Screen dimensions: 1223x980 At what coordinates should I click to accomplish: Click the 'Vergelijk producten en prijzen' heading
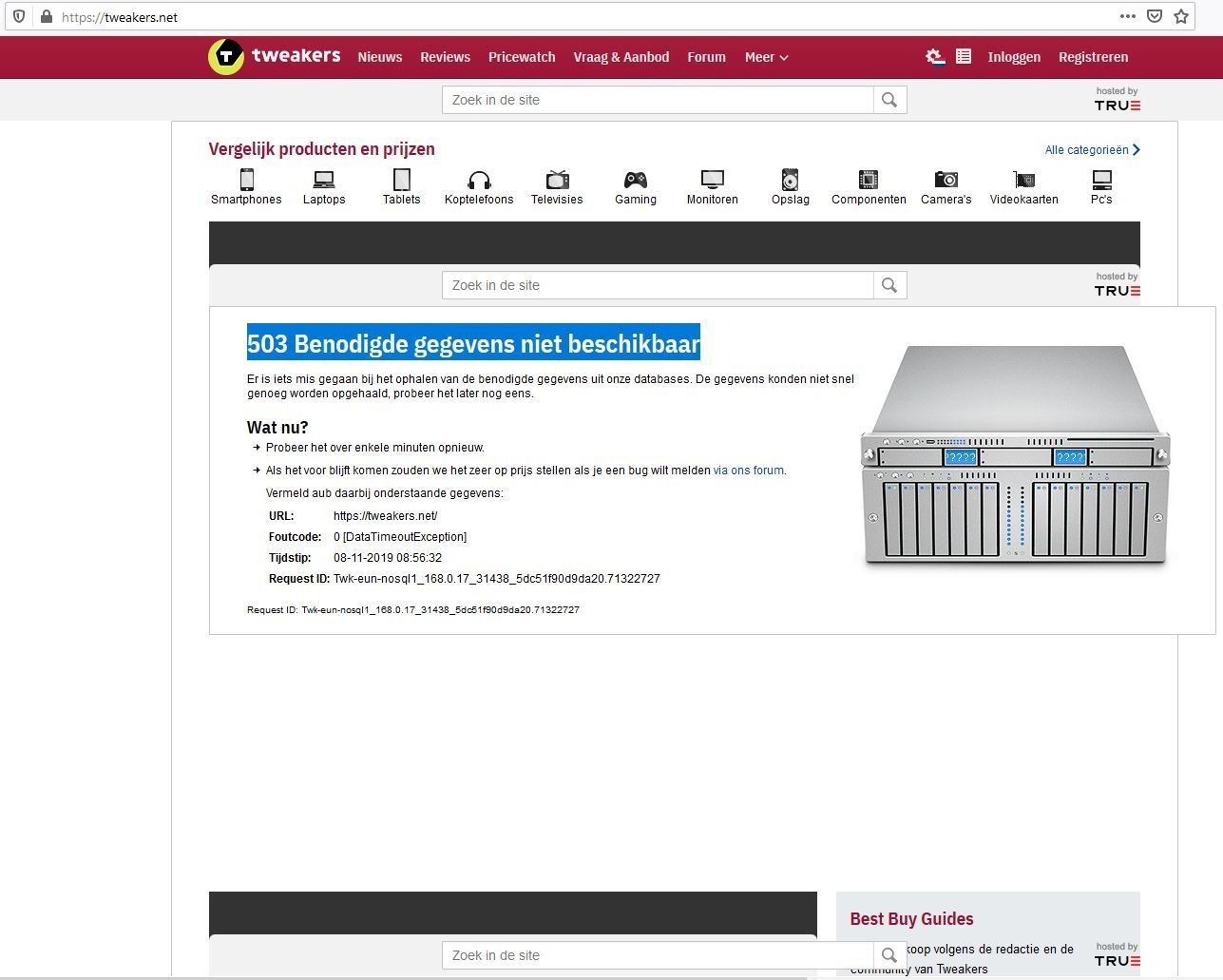(321, 149)
